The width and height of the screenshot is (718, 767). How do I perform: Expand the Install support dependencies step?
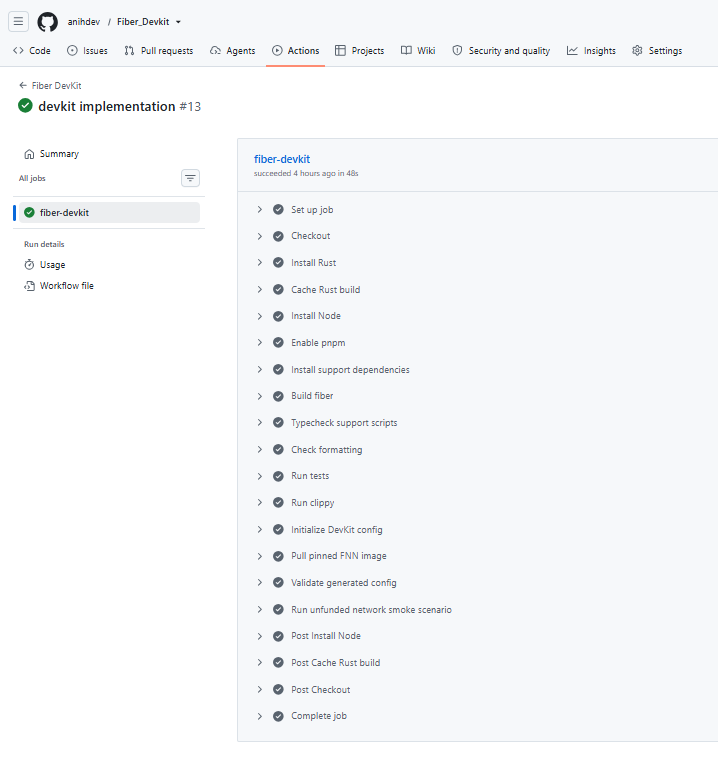coord(260,369)
